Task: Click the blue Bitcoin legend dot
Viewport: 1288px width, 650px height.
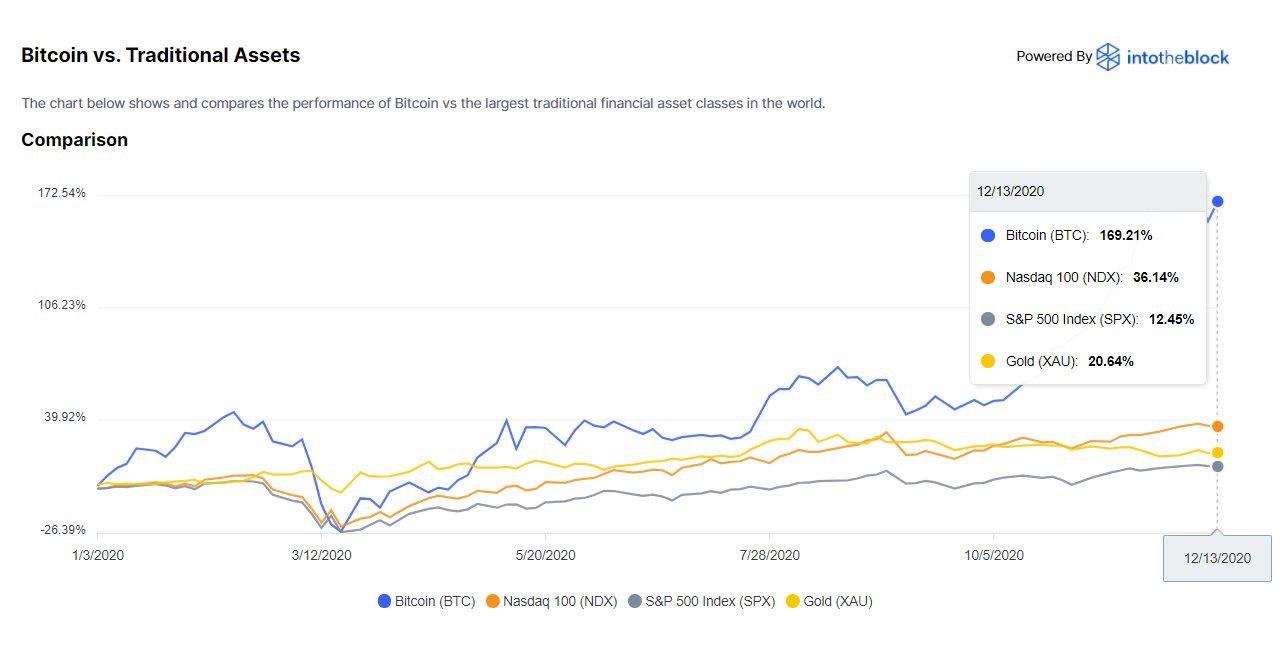Action: [x=384, y=601]
